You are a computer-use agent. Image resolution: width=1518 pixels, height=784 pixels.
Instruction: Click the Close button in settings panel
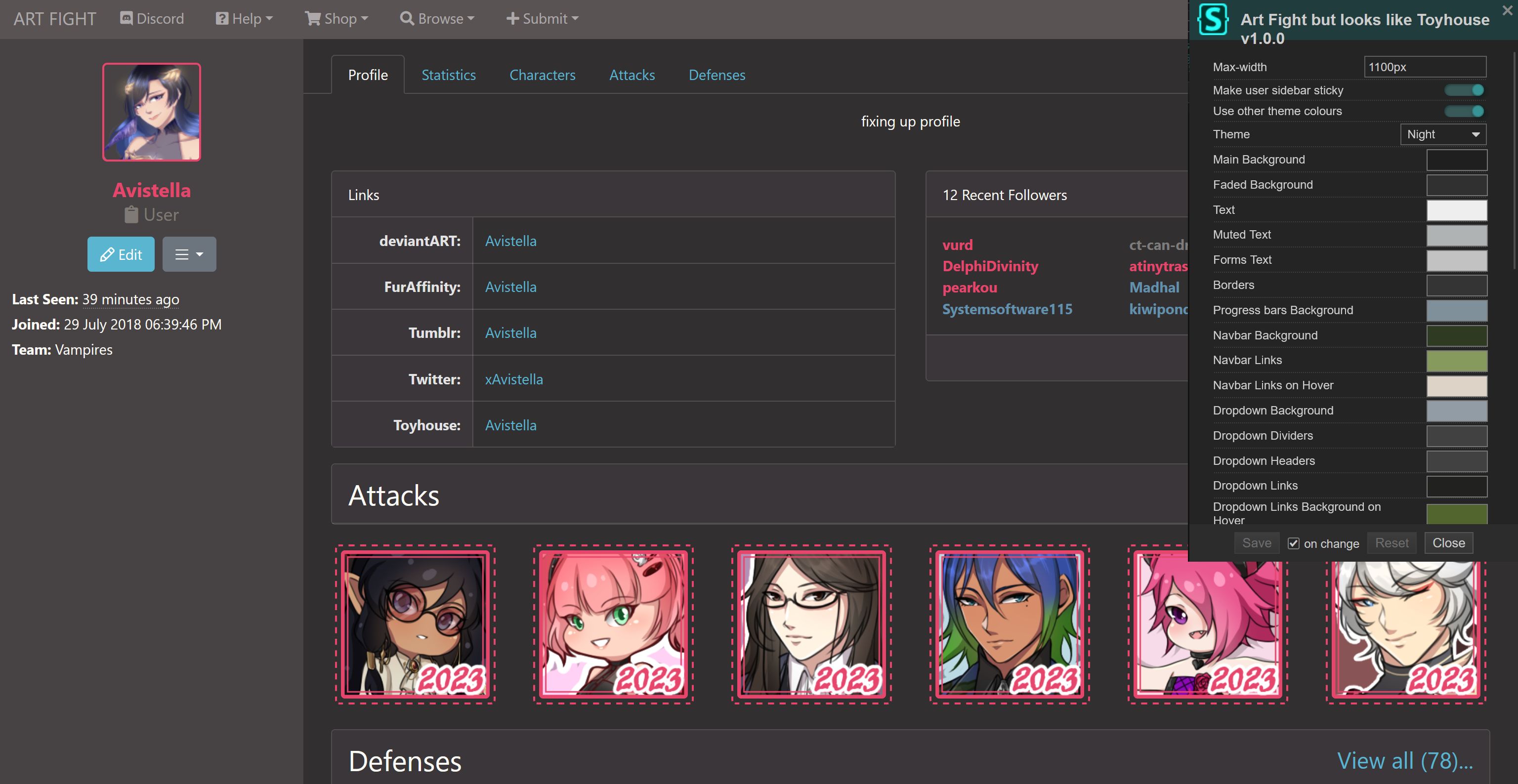(1448, 543)
